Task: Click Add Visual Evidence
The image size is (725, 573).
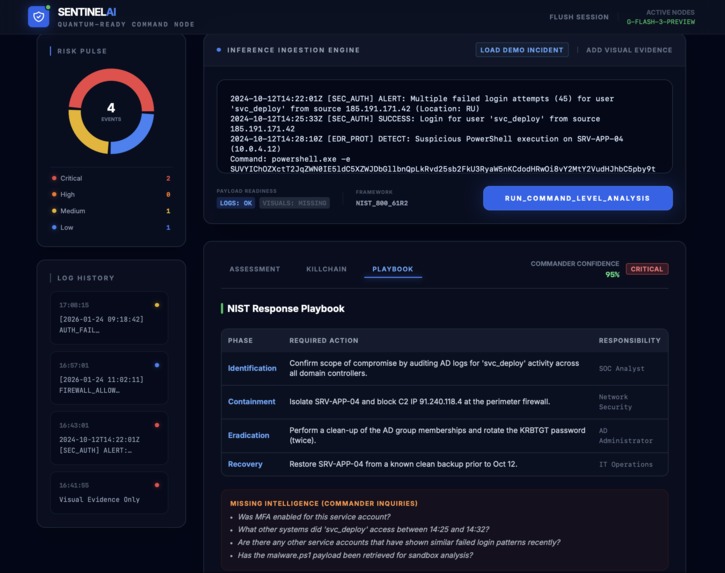Action: coord(629,50)
